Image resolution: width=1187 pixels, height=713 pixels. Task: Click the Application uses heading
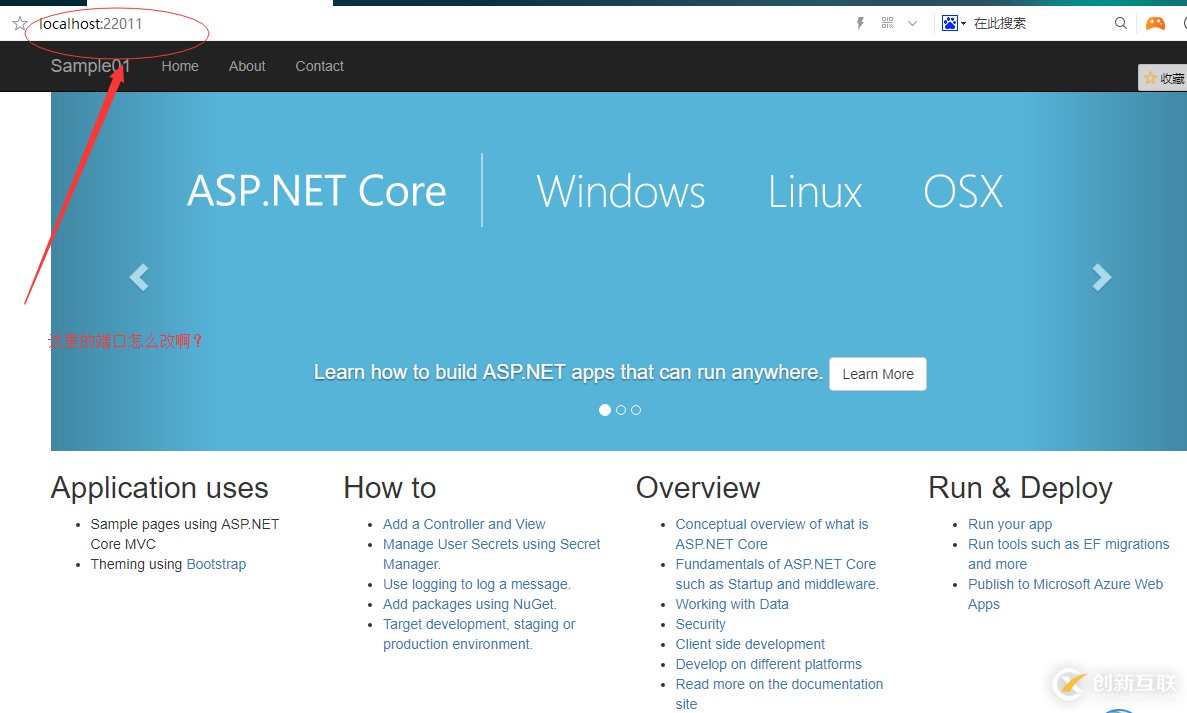pyautogui.click(x=160, y=488)
